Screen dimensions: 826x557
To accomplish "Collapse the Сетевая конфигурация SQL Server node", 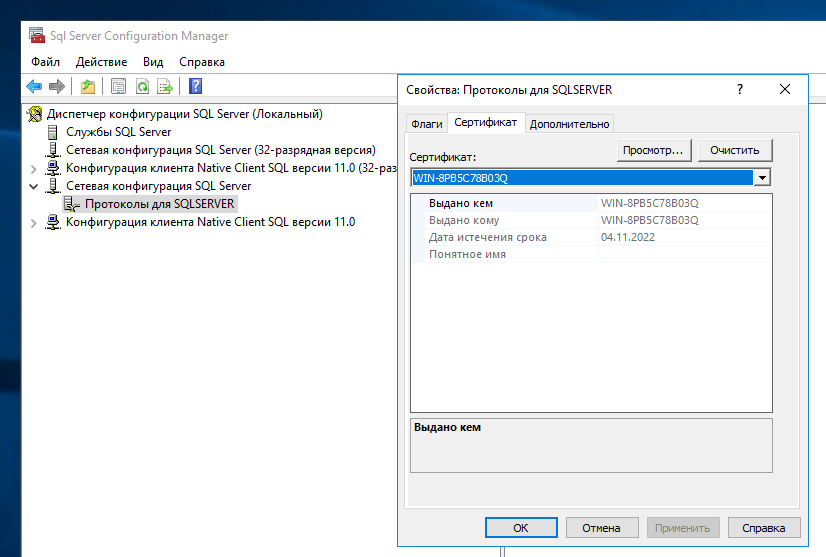I will click(34, 187).
